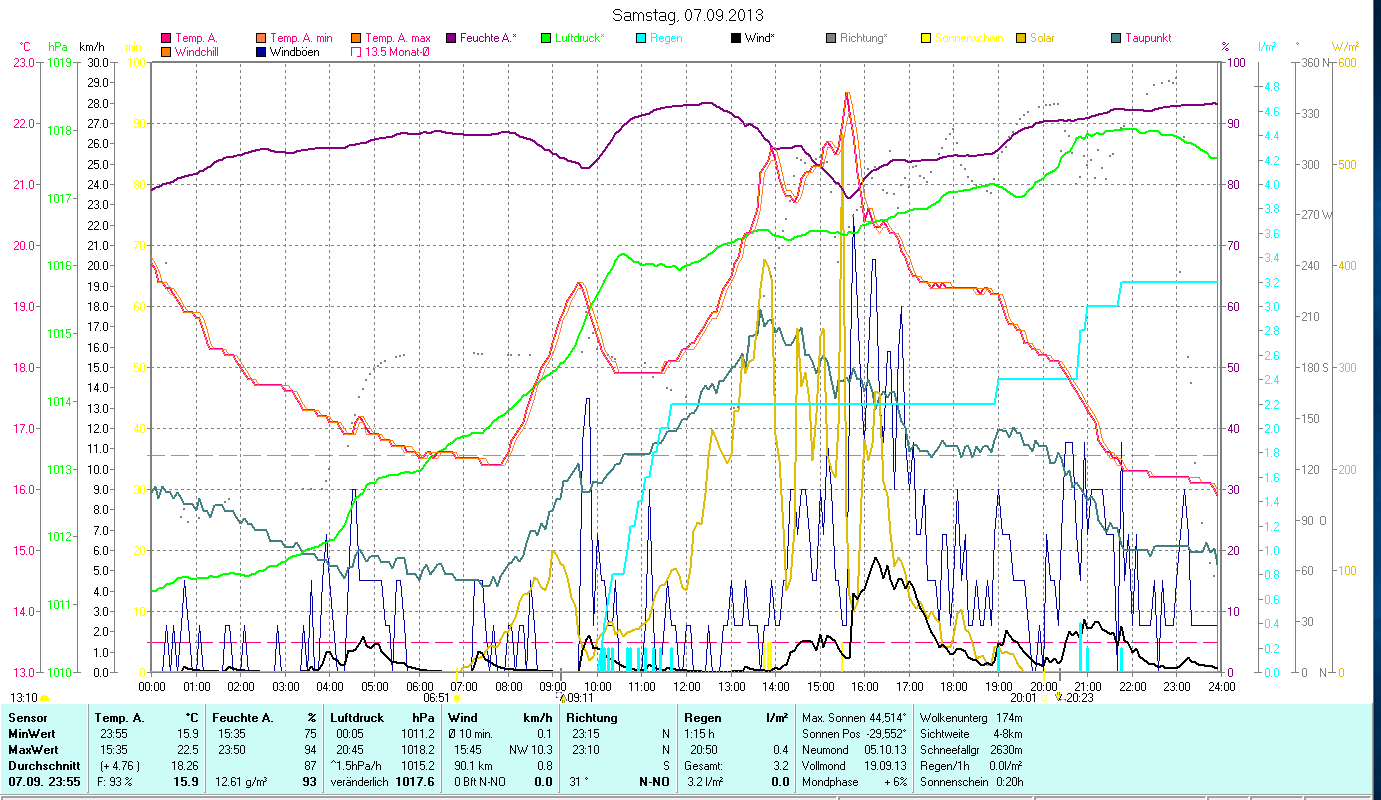Click the sun icon beside 13:10
The height and width of the screenshot is (800, 1381).
click(x=44, y=697)
